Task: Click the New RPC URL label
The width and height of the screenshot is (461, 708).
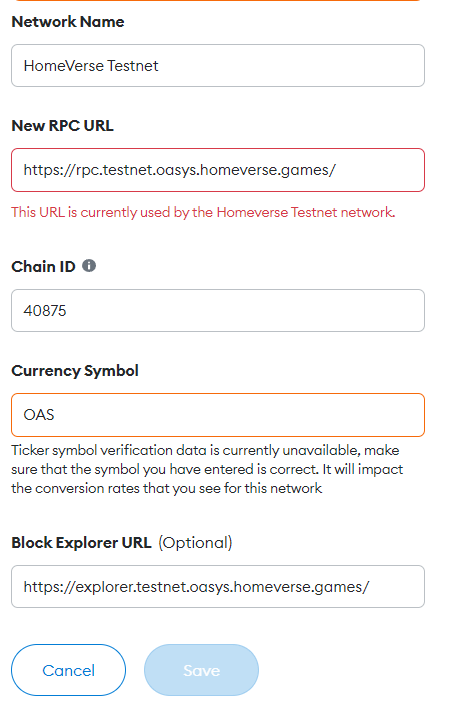Action: pos(62,126)
